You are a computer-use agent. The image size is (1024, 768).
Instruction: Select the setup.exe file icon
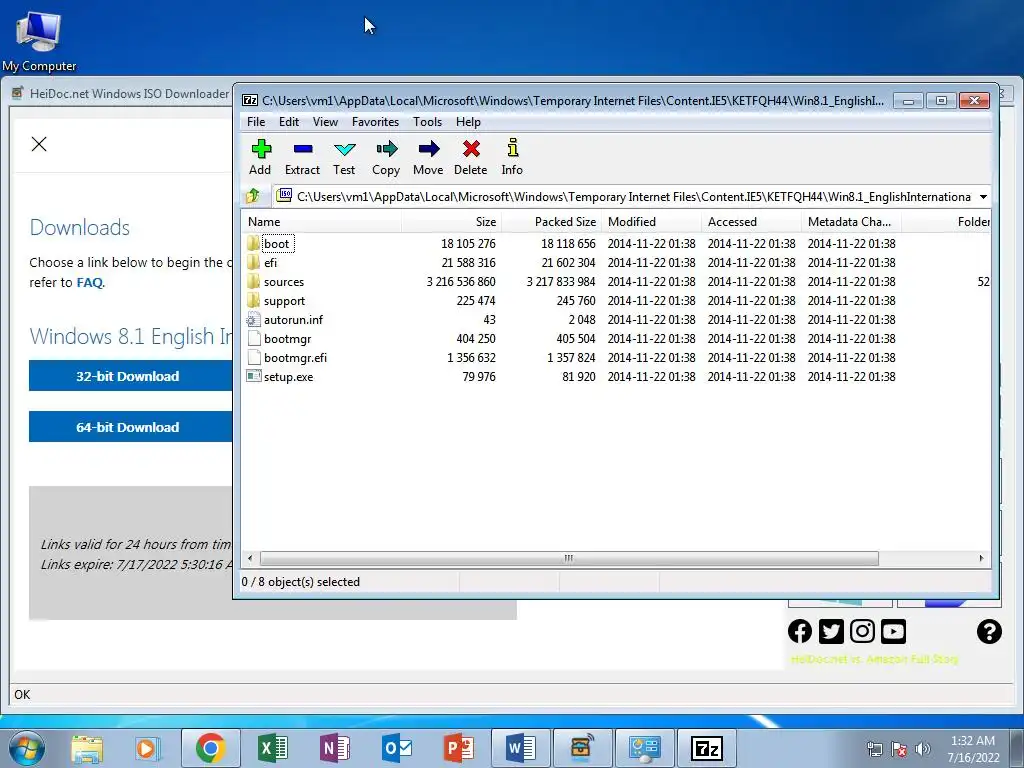pyautogui.click(x=253, y=376)
